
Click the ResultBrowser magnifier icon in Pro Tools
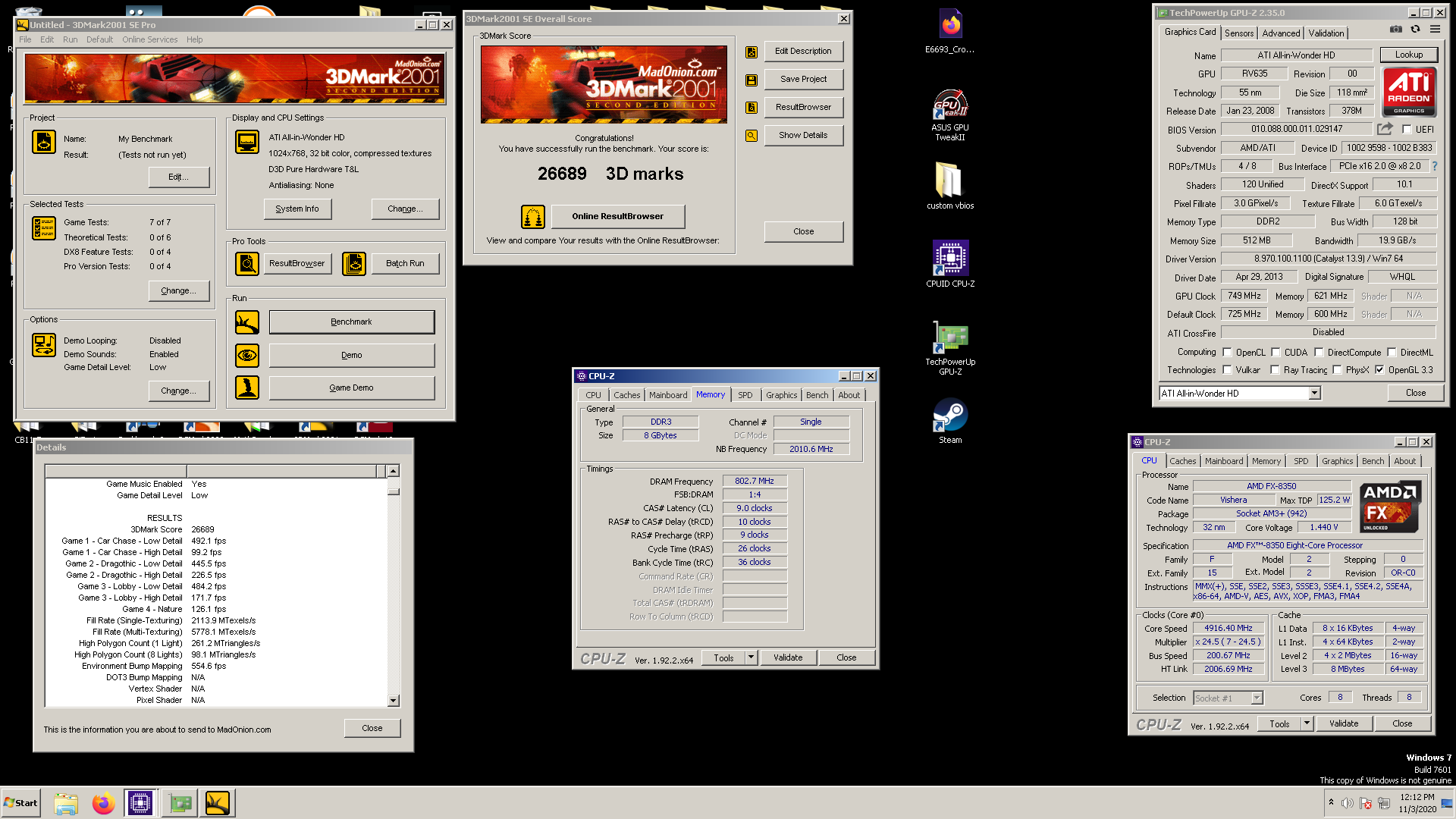(x=247, y=263)
